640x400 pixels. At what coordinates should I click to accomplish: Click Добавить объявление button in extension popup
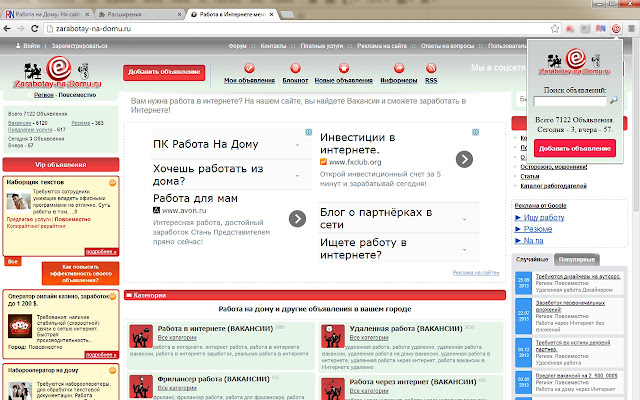pos(575,148)
